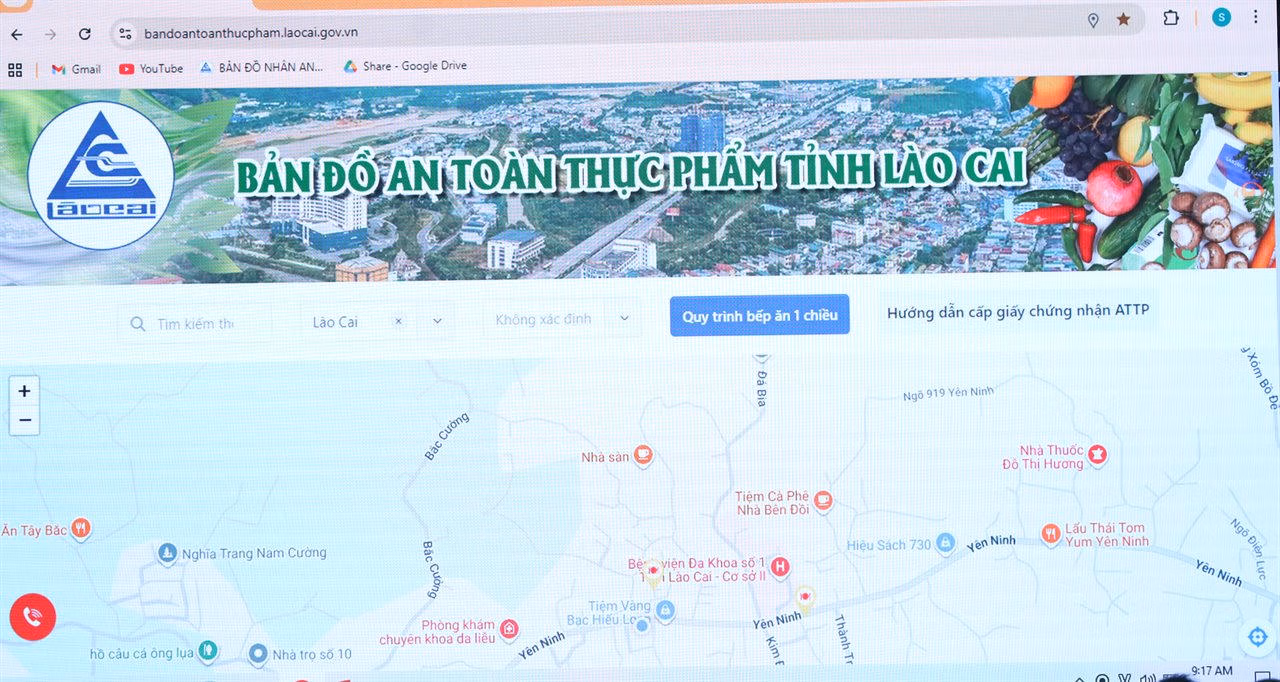Open Chrome's three-dot menu
Screen dimensions: 1280x682
1257,17
